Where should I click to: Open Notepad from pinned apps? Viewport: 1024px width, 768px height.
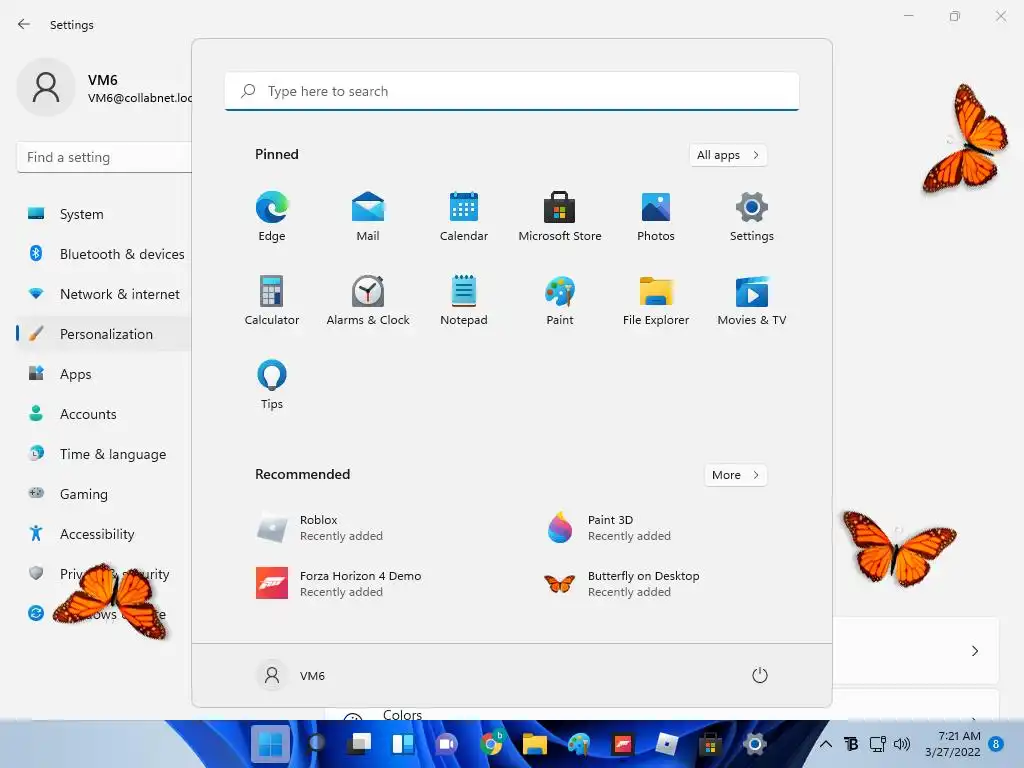(464, 300)
